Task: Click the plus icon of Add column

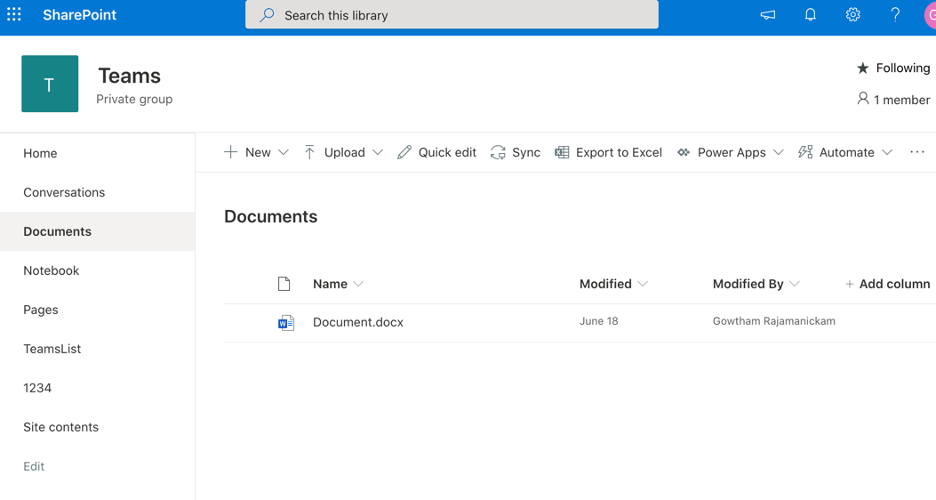Action: [x=849, y=284]
